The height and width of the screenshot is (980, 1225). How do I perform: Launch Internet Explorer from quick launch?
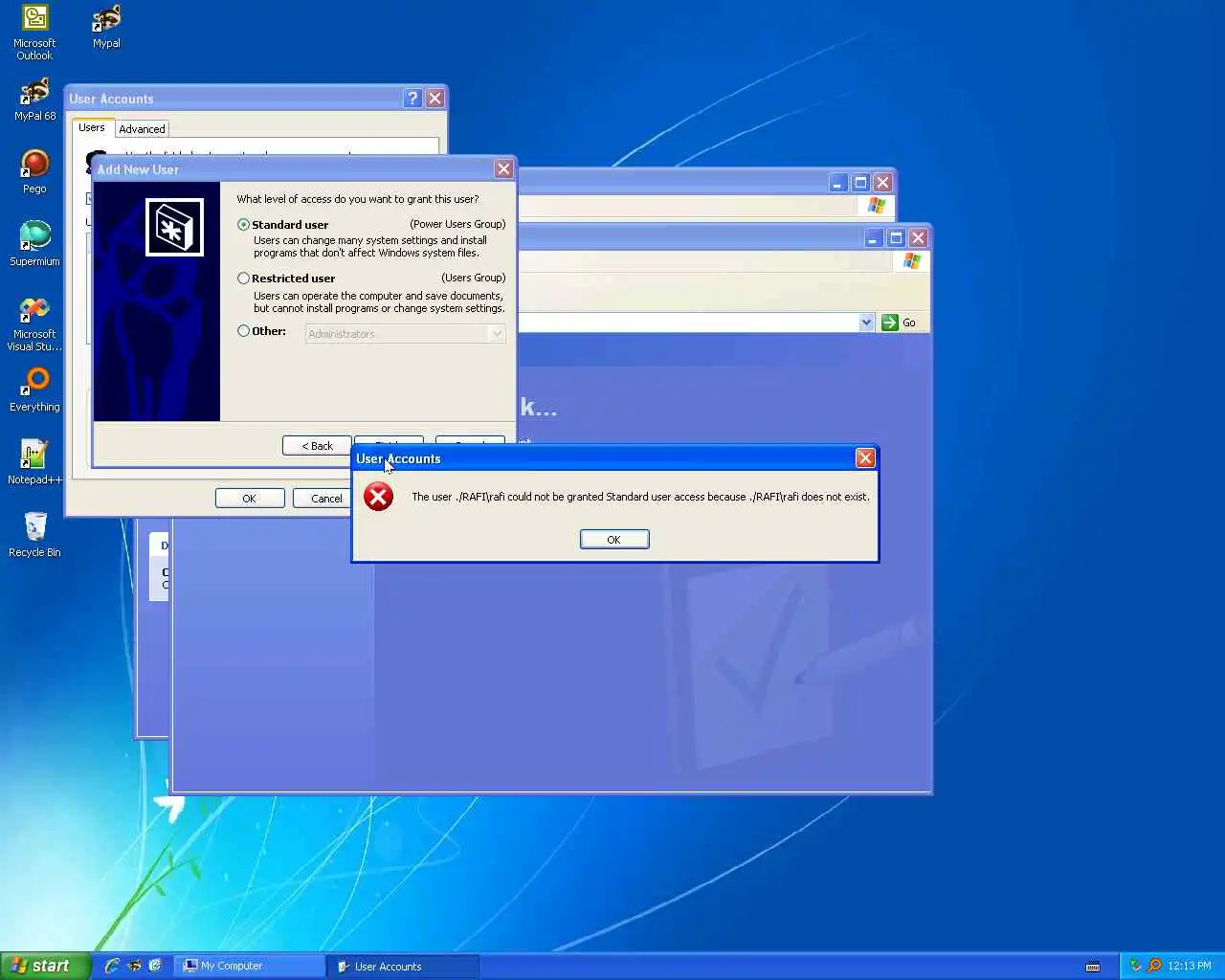coord(112,966)
